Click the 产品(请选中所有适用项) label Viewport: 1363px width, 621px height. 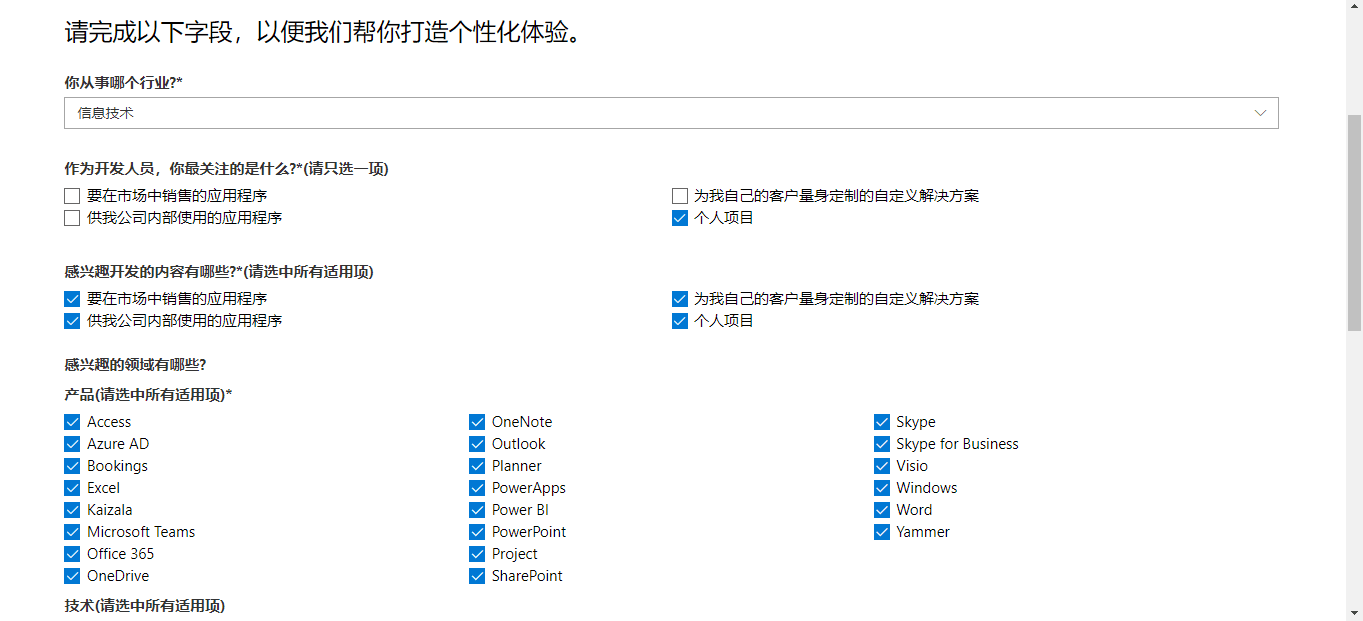(148, 394)
